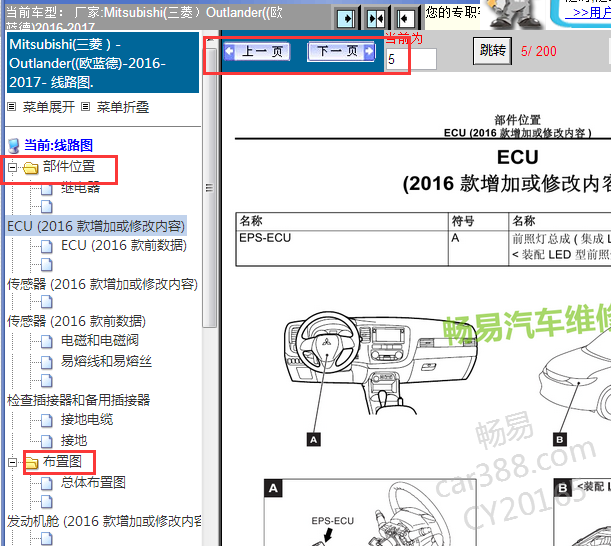Open 检查插接器和备用插接器 tree item
This screenshot has height=546, width=611.
pyautogui.click(x=79, y=400)
